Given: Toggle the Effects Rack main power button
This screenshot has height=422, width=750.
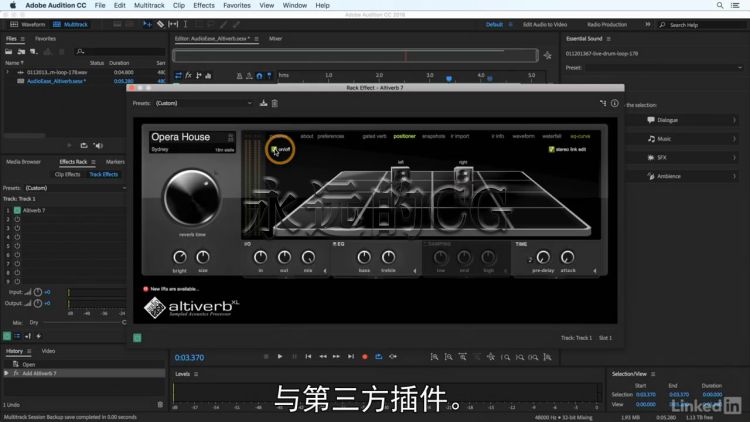Looking at the screenshot, I should tap(7, 336).
